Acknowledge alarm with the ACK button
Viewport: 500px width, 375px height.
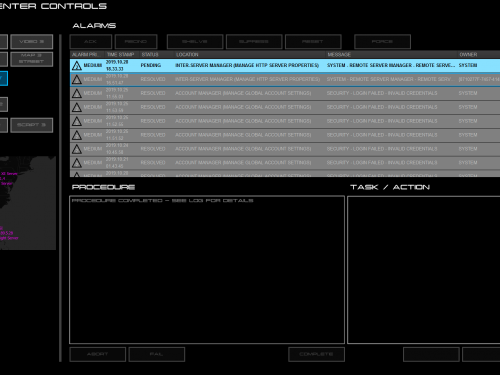[91, 42]
